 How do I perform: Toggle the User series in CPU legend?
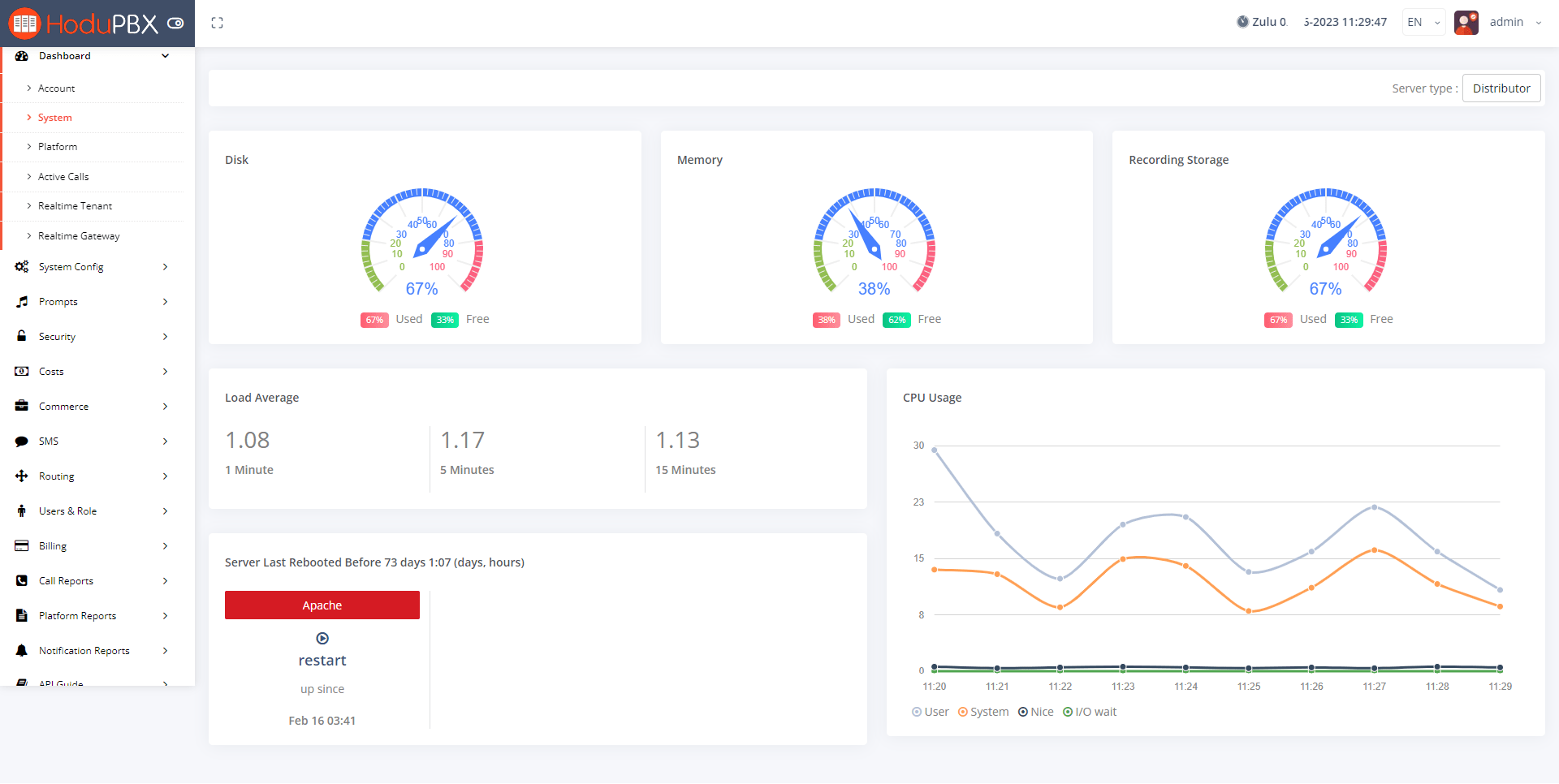click(x=930, y=711)
